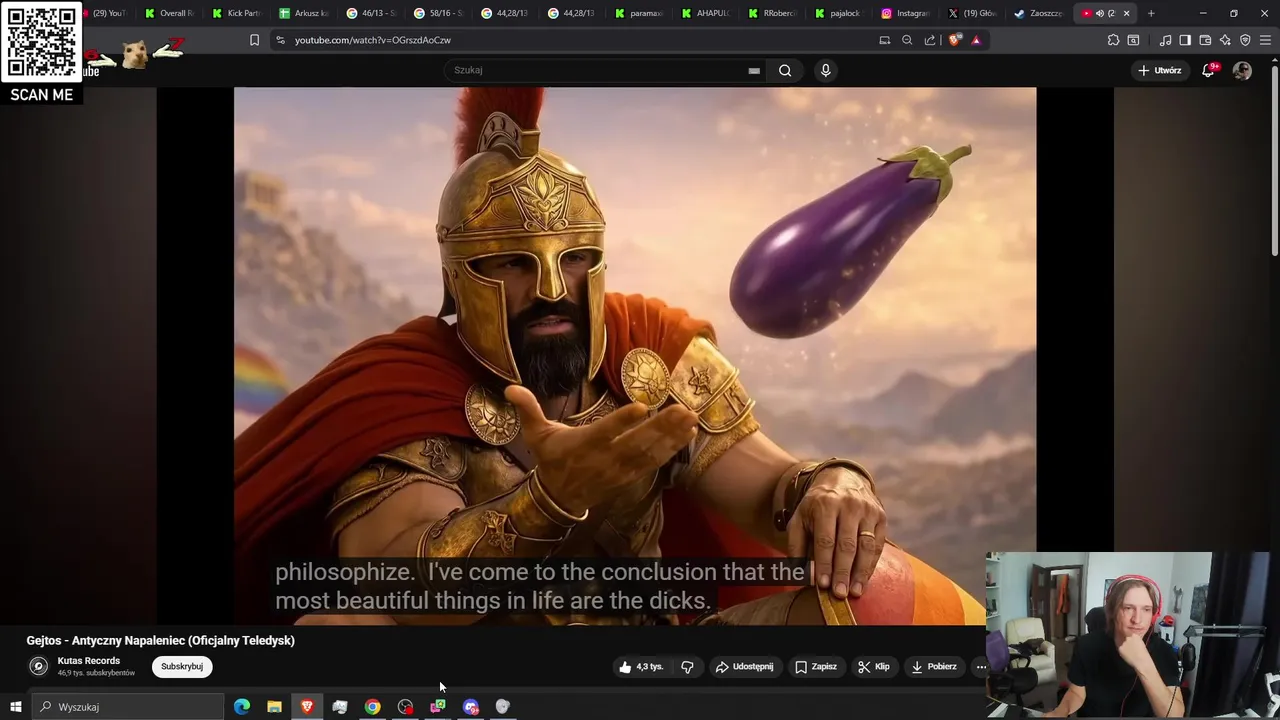Switch to the Overall browser tab
1280x720 pixels.
click(x=169, y=13)
